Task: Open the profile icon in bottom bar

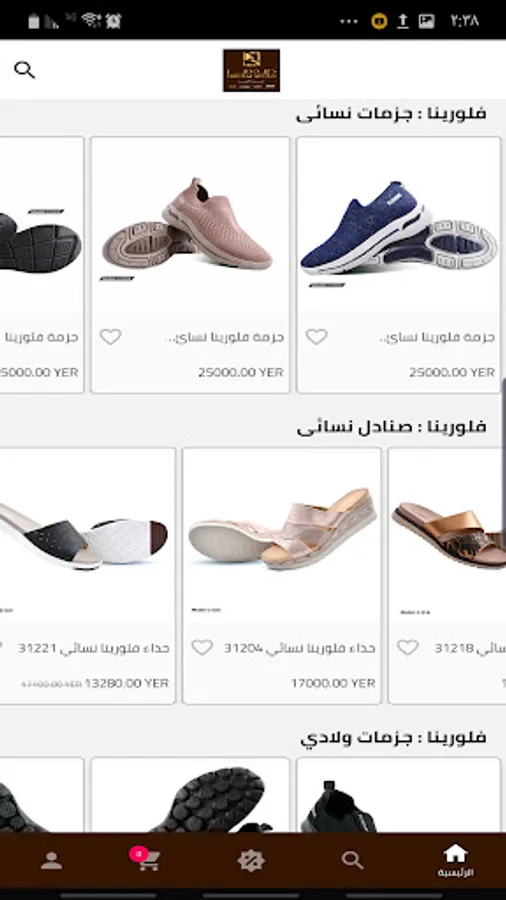Action: 51,860
